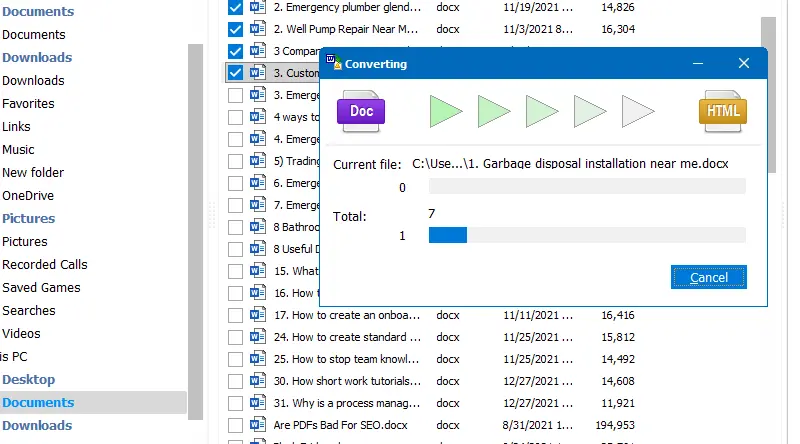Collapse the Downloads group header at top
The image size is (800, 444).
pos(36,57)
